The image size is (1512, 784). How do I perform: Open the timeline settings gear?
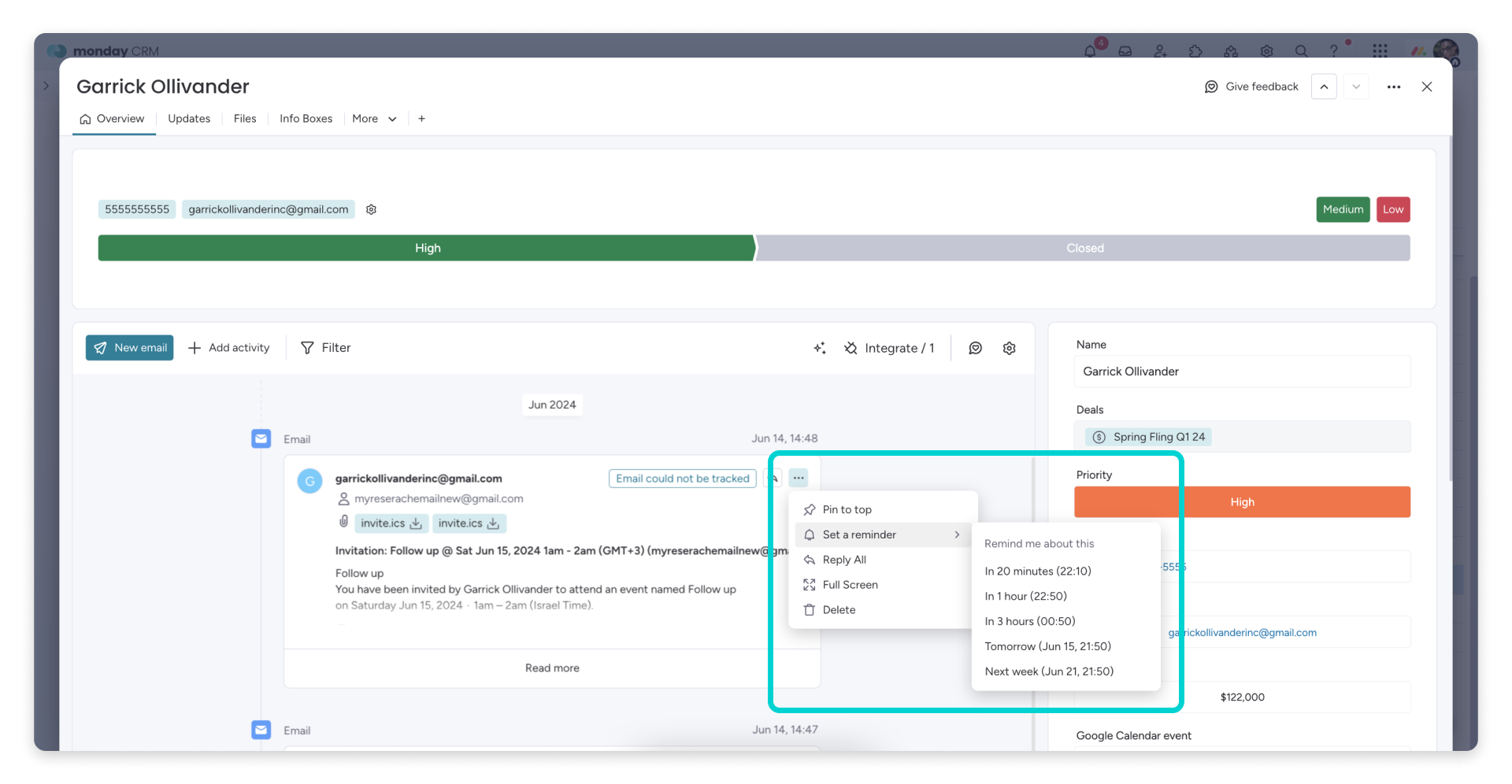click(1010, 348)
